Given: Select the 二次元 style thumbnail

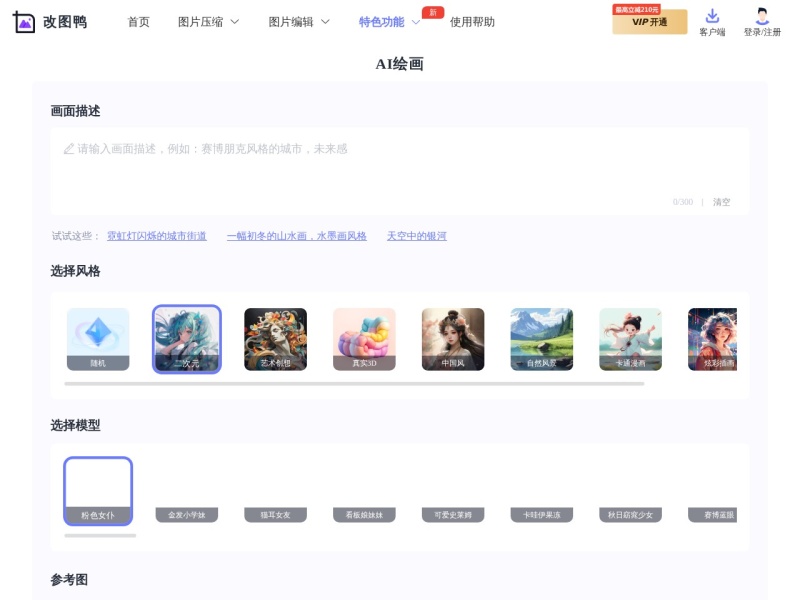Looking at the screenshot, I should 187,339.
